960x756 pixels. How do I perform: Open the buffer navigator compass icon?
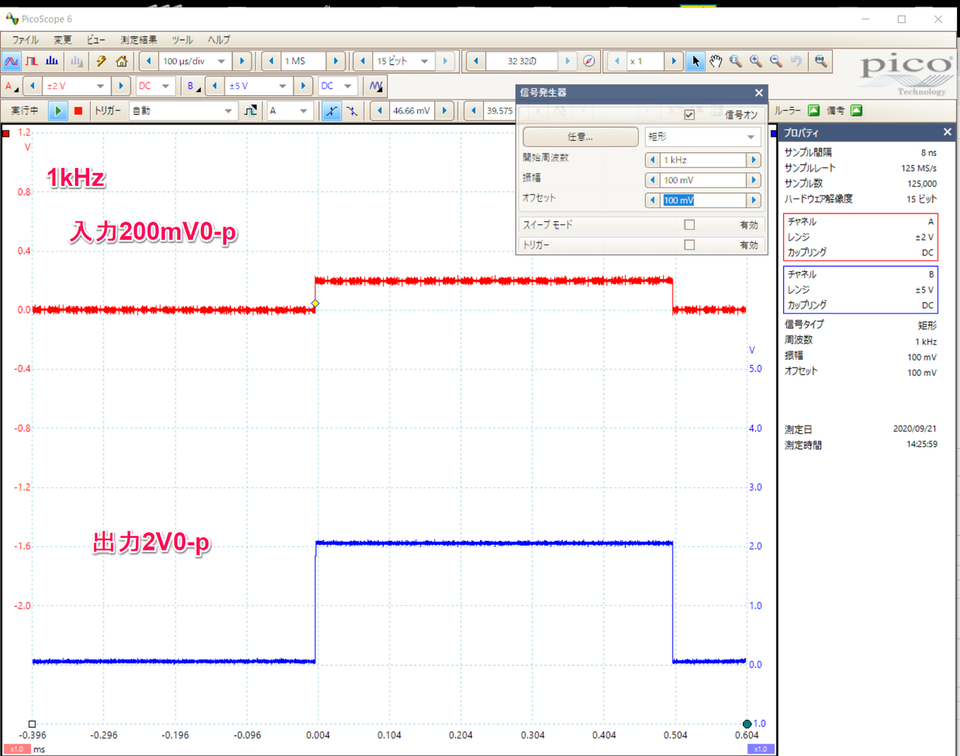589,61
